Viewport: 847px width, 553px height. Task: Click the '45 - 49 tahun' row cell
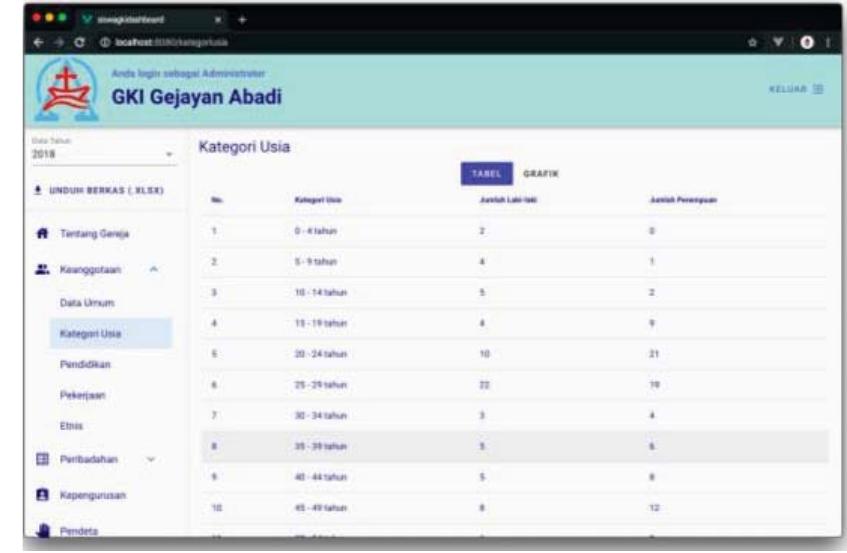[x=320, y=508]
